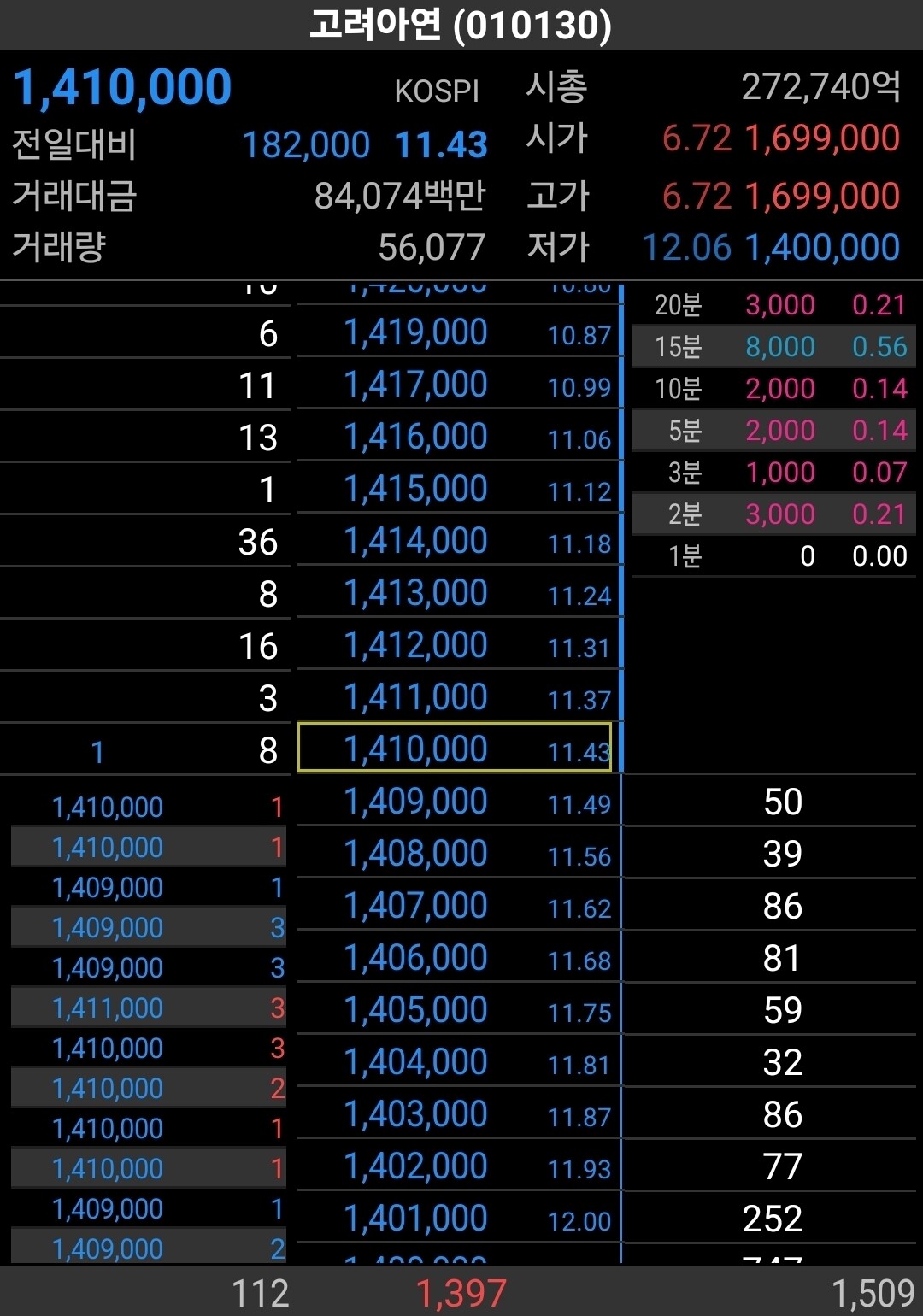Tap the 저가 price 1,400,000
This screenshot has width=923, height=1316.
click(822, 248)
